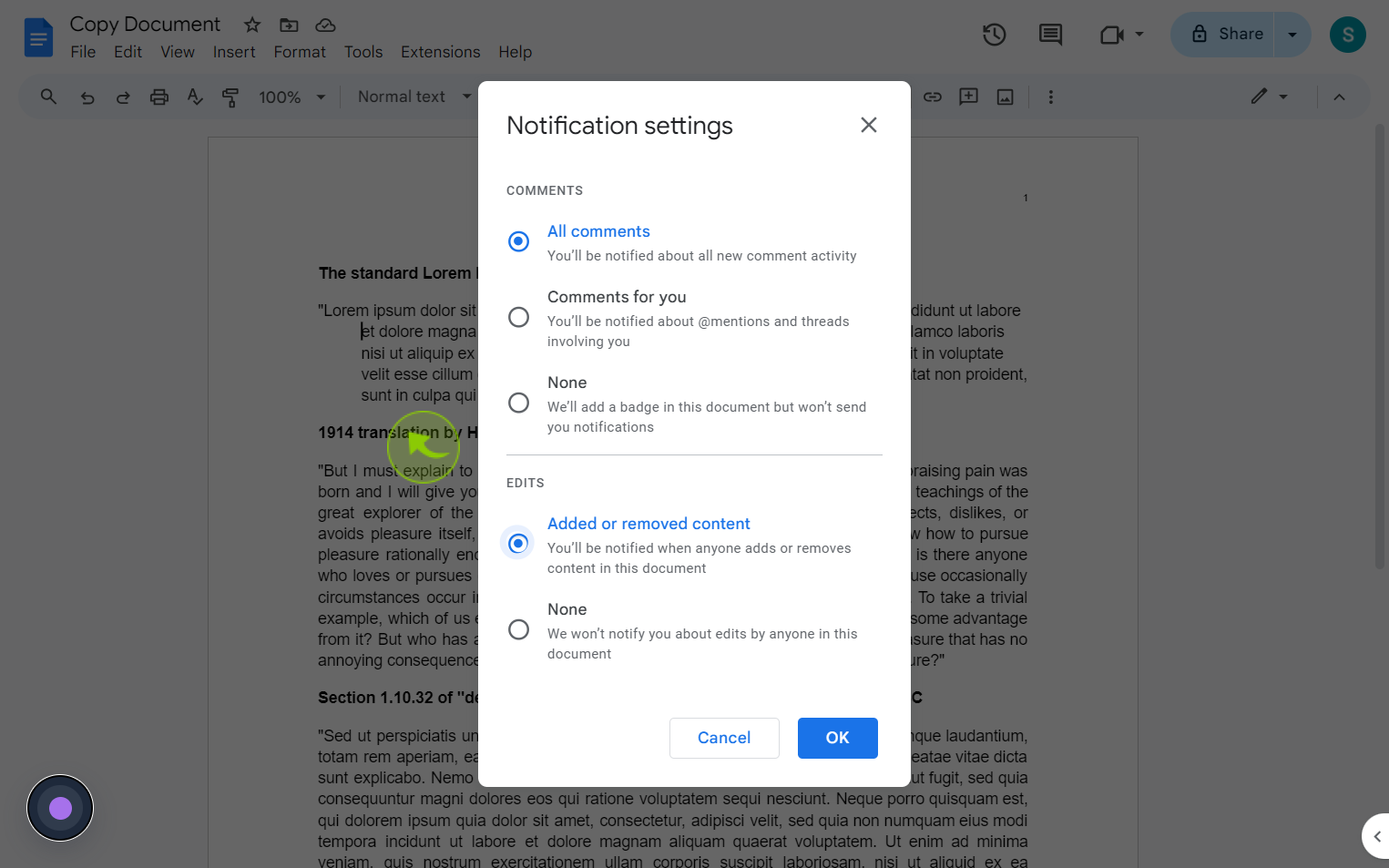1389x868 pixels.
Task: Click the 'Comments for you' label text
Action: coord(617,297)
